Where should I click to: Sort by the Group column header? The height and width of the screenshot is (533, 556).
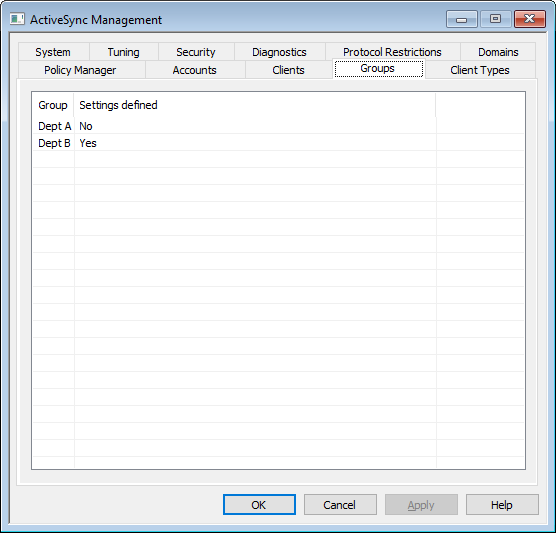[x=53, y=105]
